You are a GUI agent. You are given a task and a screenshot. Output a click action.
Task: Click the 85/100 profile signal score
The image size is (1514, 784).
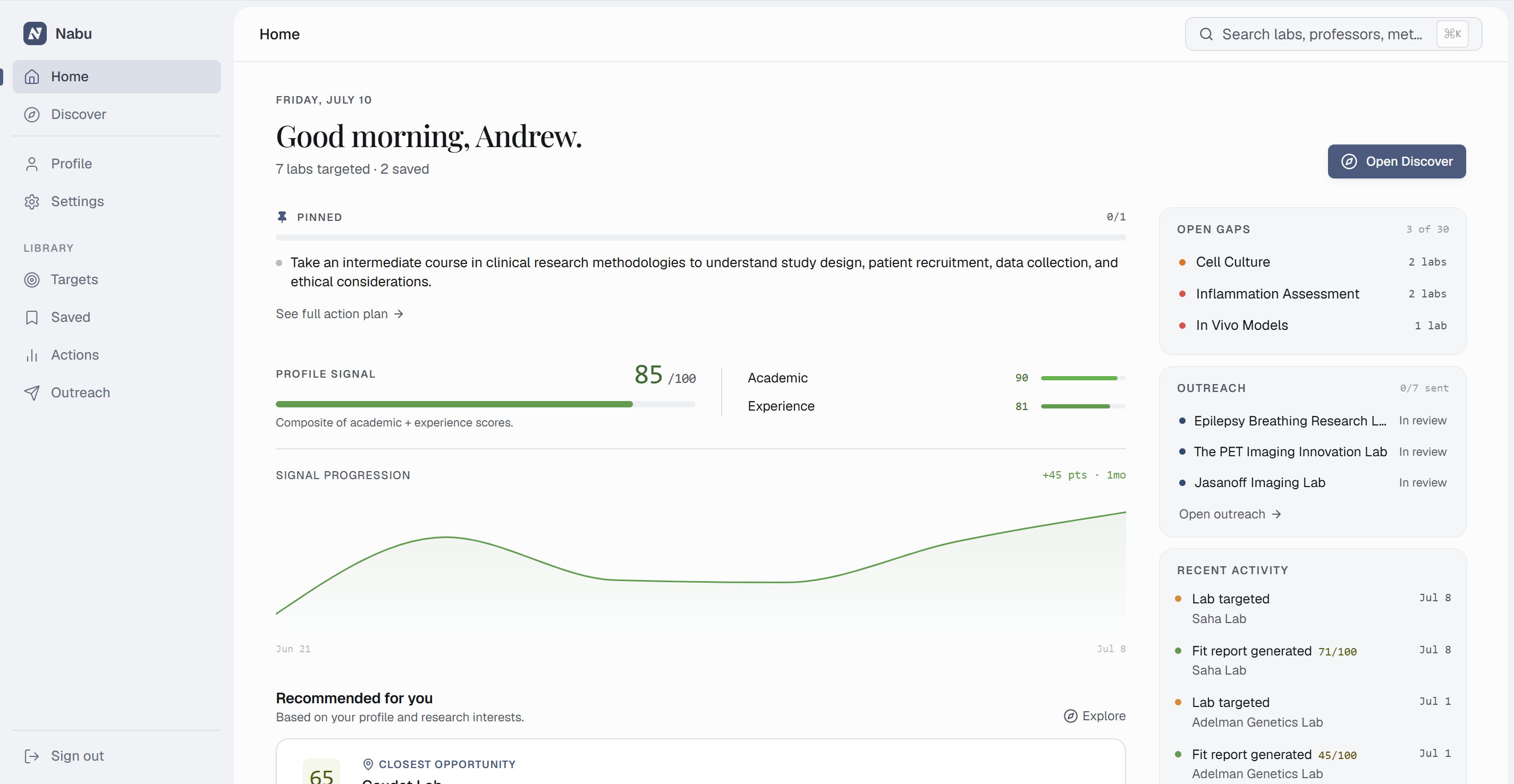665,374
